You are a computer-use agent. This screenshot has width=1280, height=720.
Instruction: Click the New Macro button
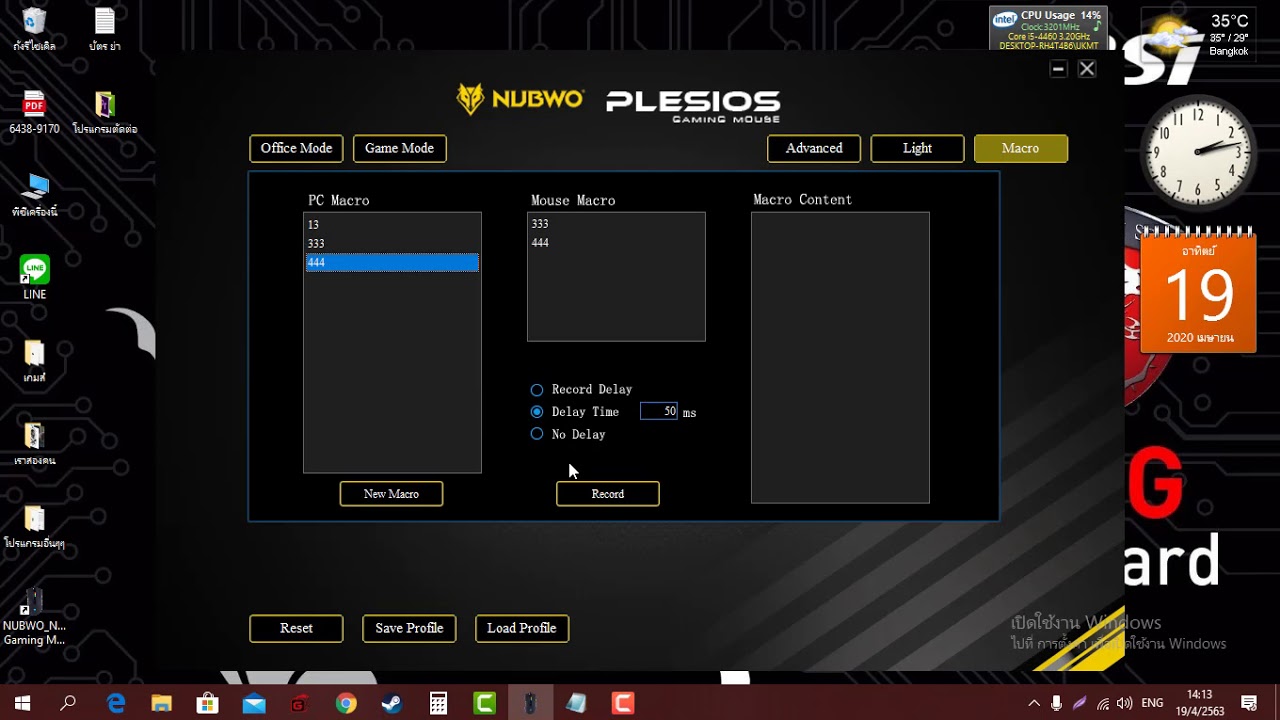click(391, 494)
